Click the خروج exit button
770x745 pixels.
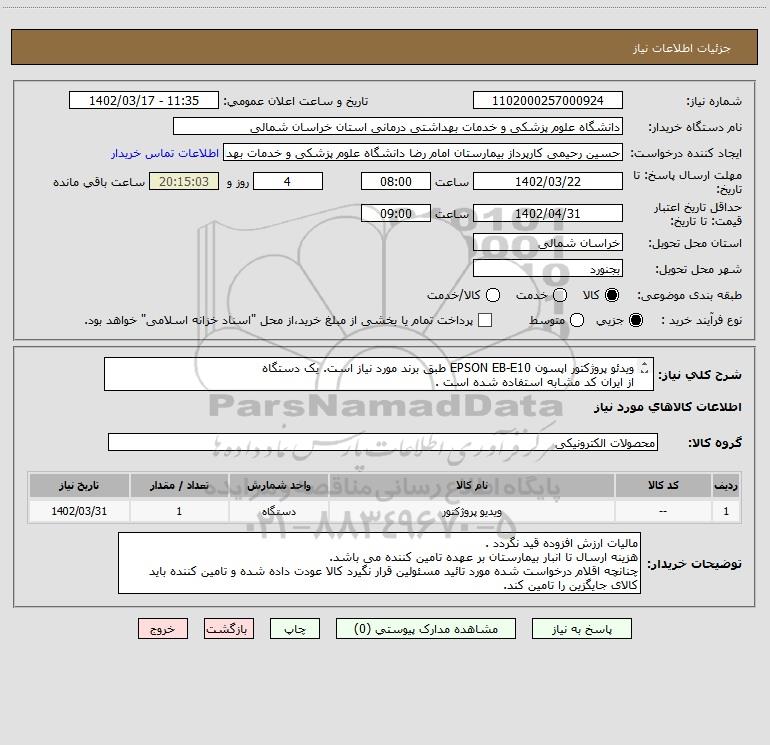[x=163, y=629]
